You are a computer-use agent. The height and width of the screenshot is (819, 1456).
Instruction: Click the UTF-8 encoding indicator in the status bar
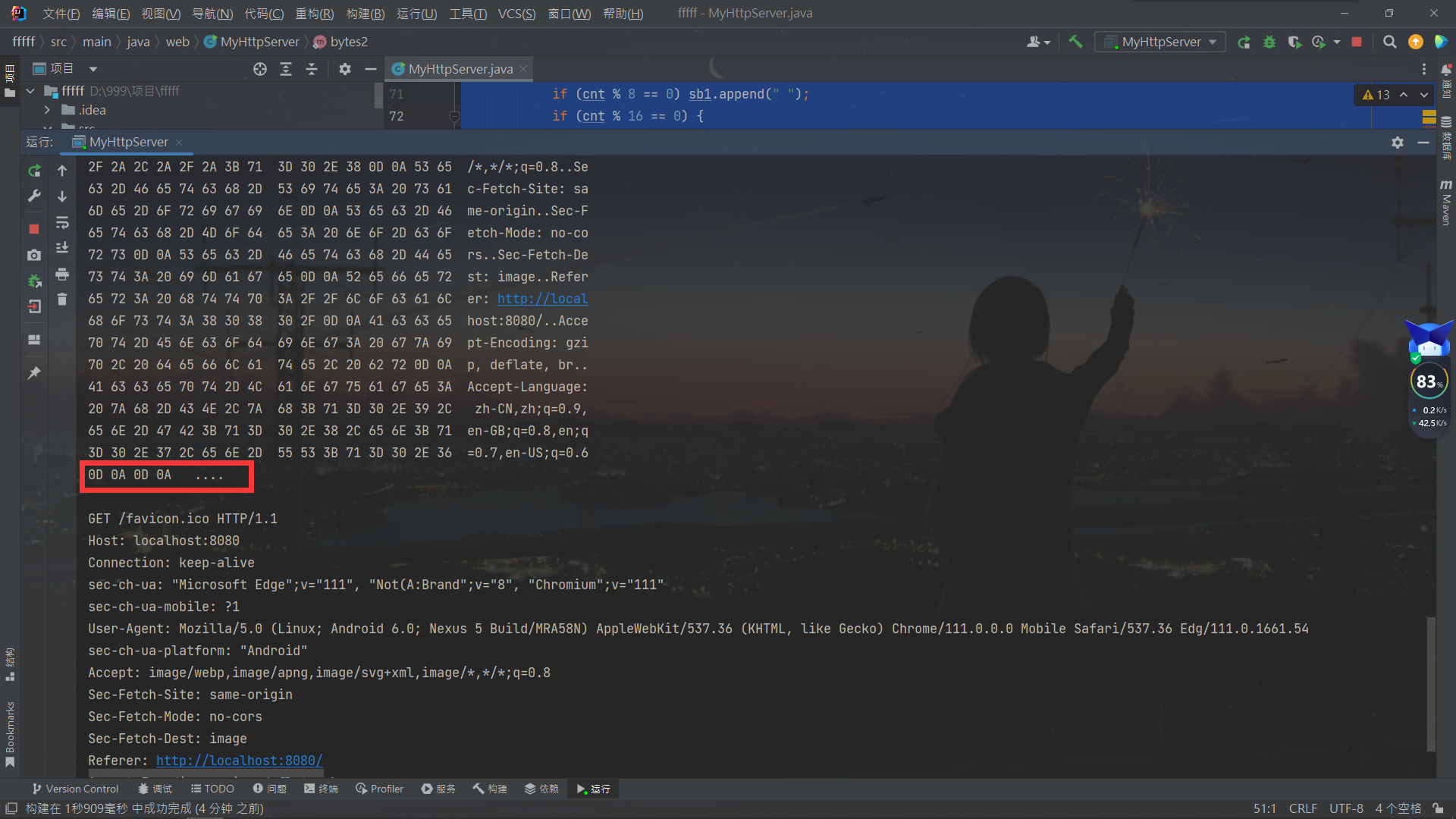click(x=1345, y=808)
